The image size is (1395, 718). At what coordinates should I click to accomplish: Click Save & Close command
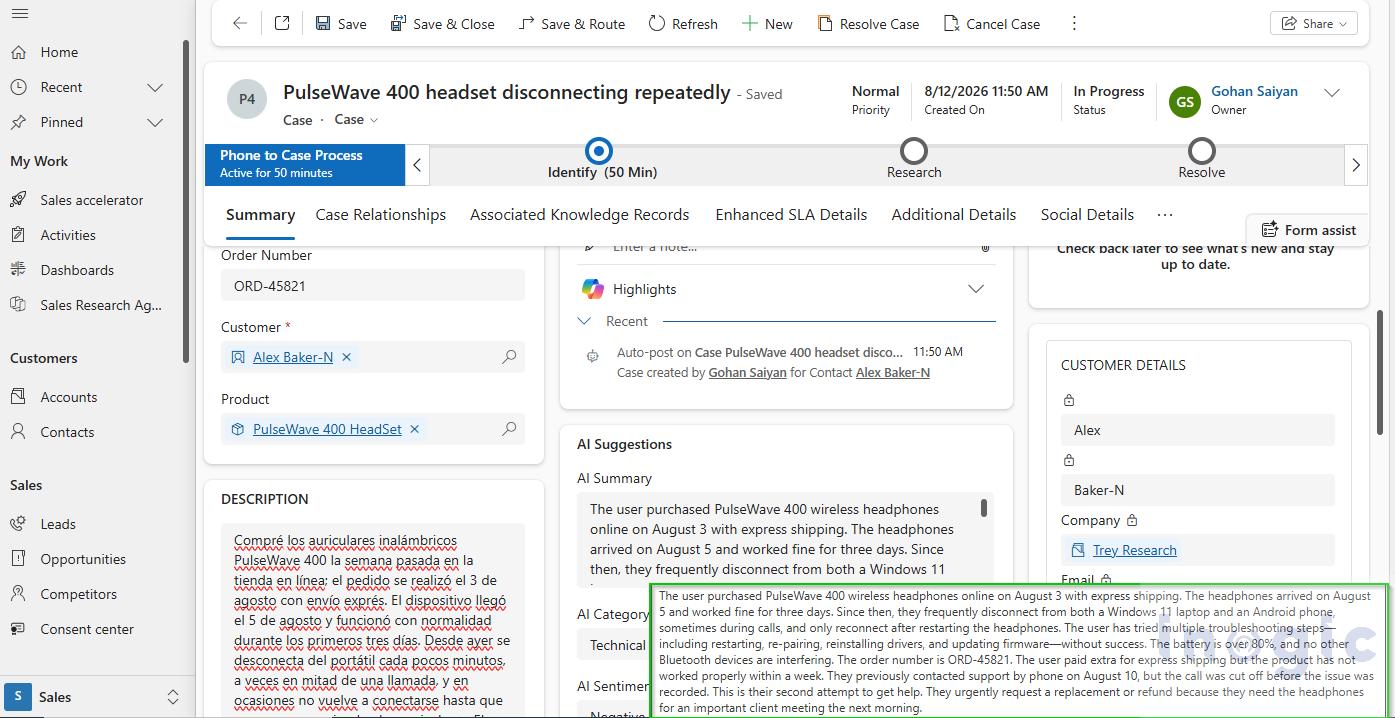pos(443,24)
